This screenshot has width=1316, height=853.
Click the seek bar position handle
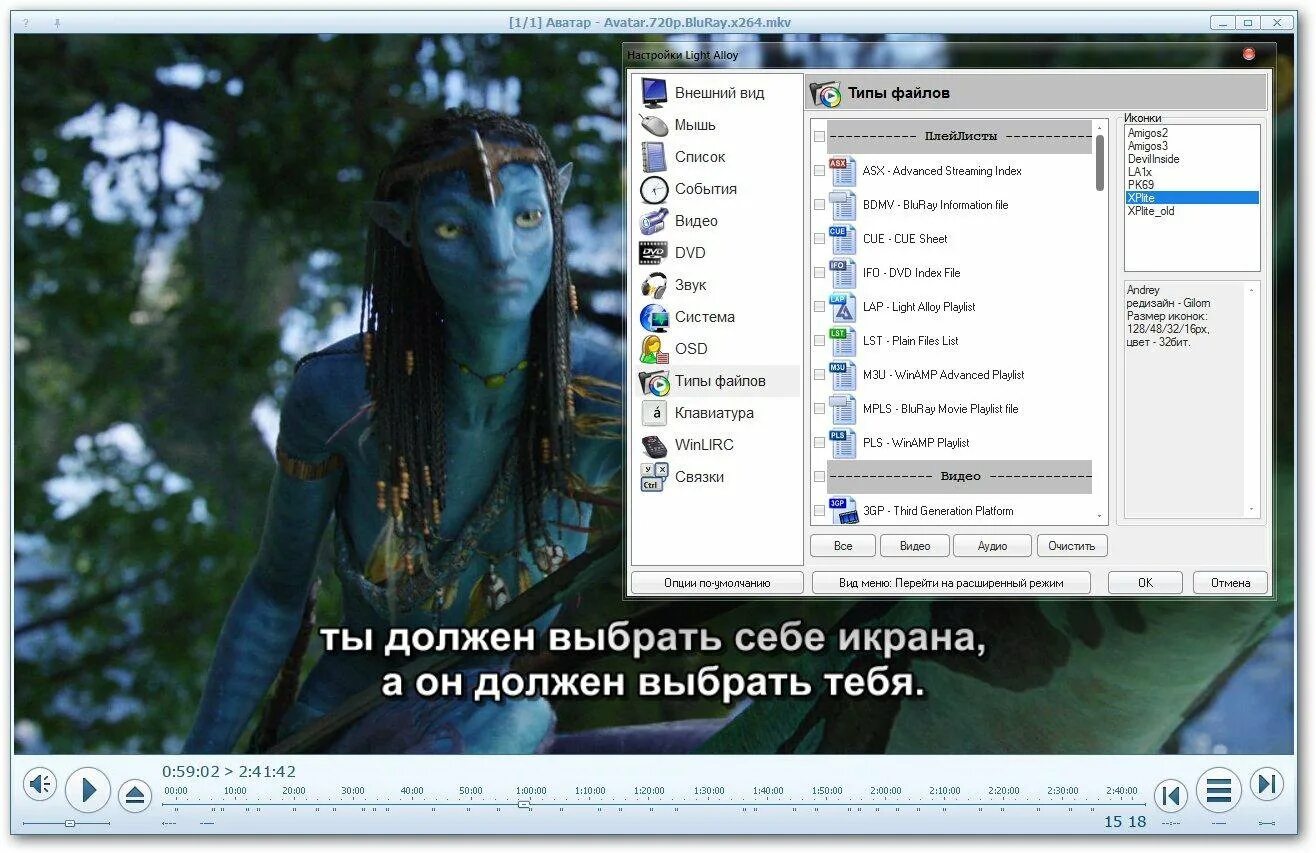click(524, 804)
